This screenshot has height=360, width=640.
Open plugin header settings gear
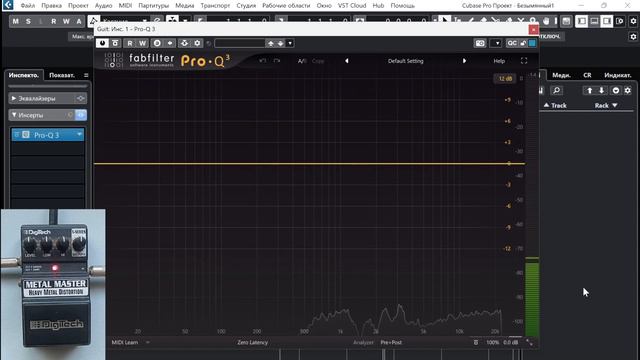tap(197, 43)
